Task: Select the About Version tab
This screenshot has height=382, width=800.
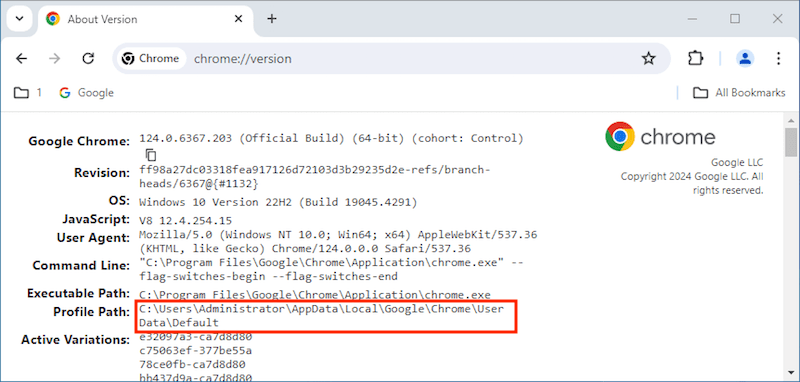Action: pyautogui.click(x=144, y=19)
